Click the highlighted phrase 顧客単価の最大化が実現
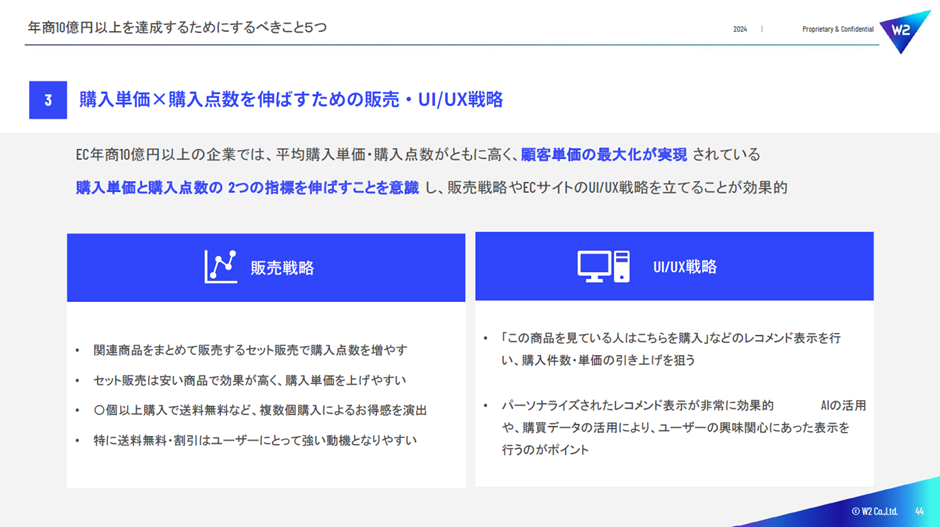The height and width of the screenshot is (527, 940). pyautogui.click(x=604, y=155)
